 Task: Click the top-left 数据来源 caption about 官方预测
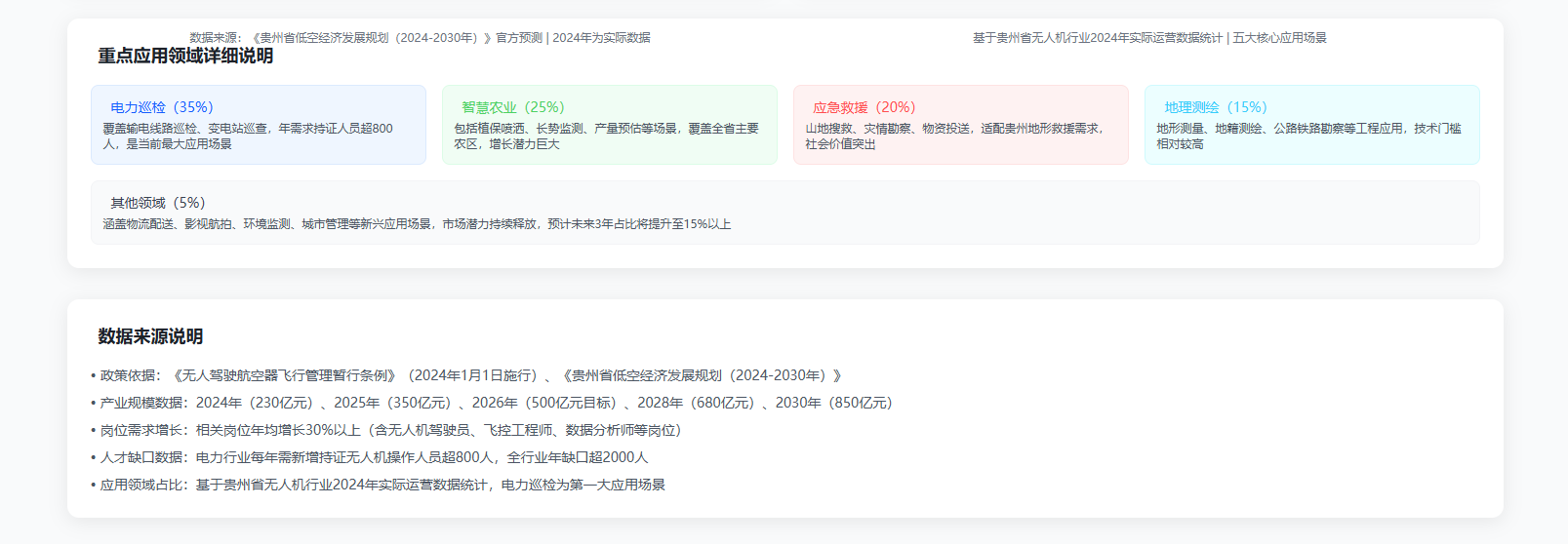pyautogui.click(x=420, y=38)
